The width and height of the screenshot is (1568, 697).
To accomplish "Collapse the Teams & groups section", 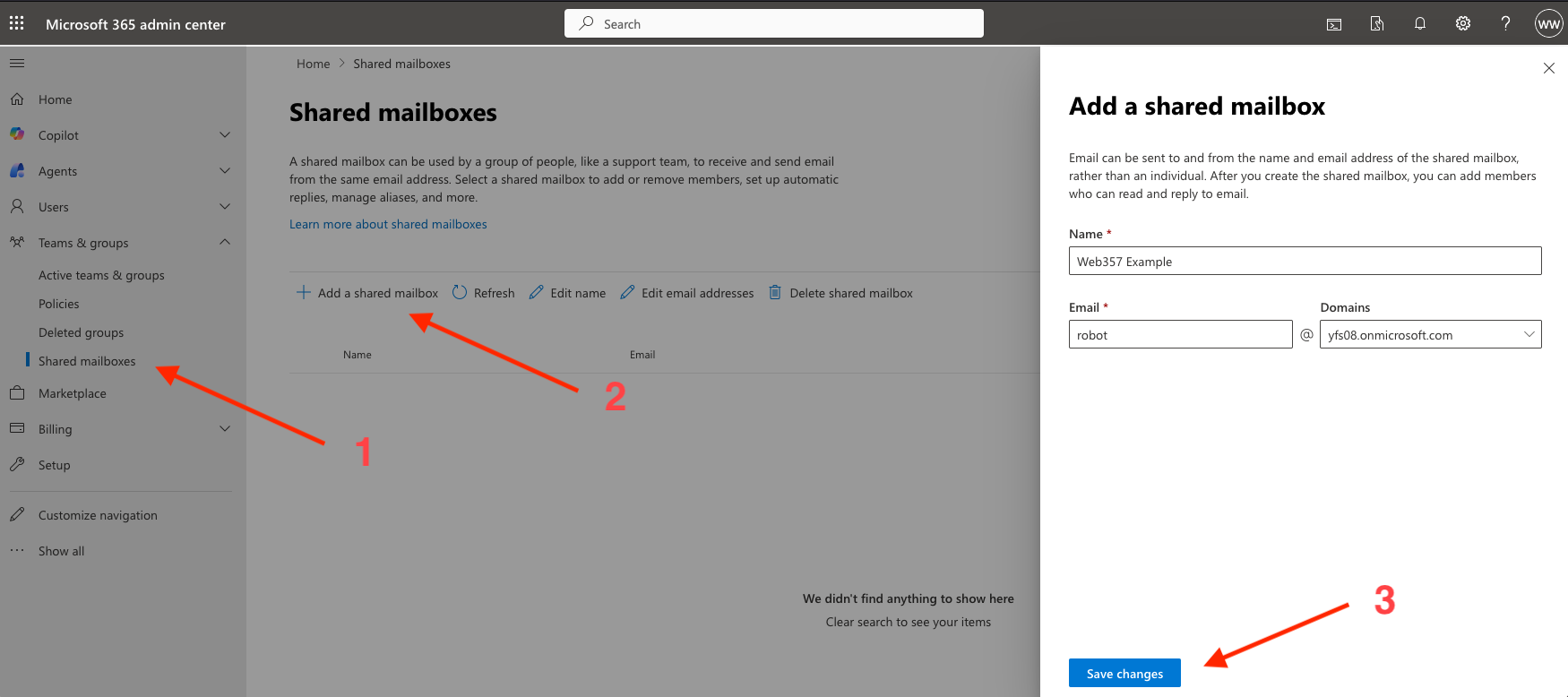I will (x=225, y=242).
